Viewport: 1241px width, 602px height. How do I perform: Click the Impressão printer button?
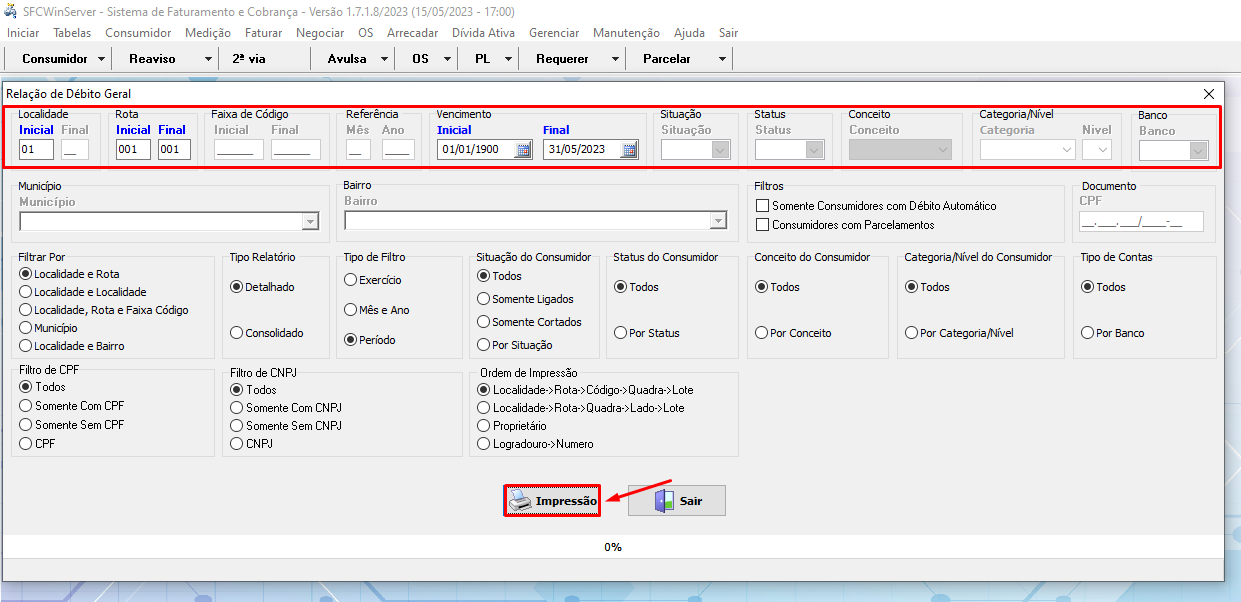pos(552,500)
